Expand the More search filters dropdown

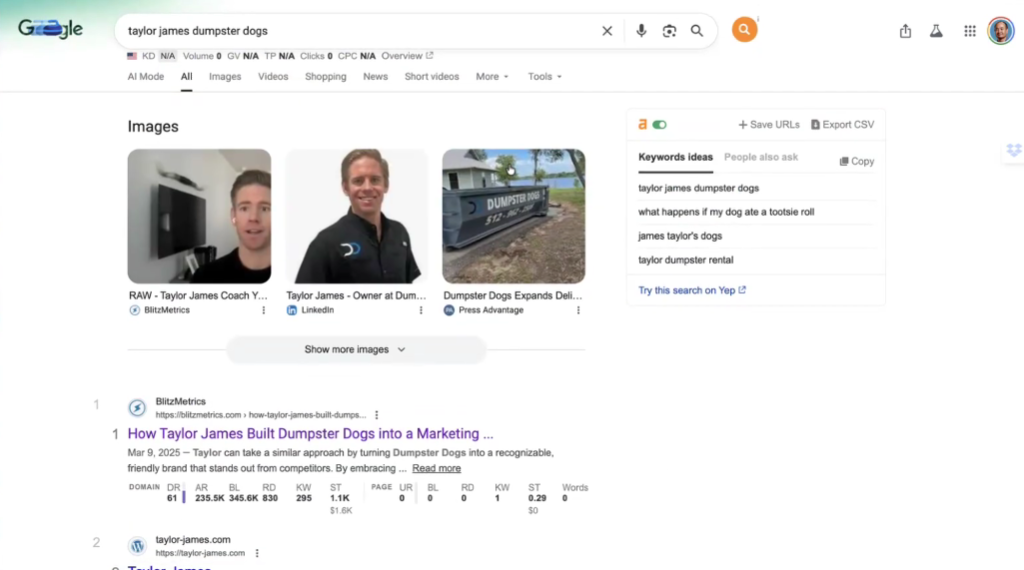click(x=492, y=77)
